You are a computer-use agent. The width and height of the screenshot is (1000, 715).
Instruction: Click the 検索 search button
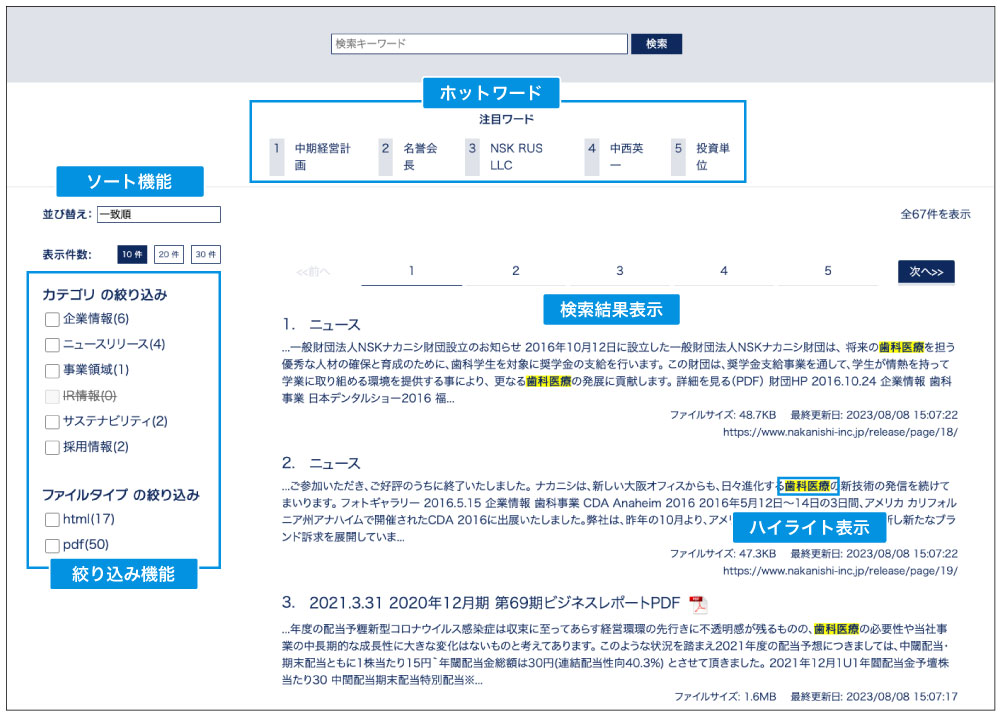[656, 43]
